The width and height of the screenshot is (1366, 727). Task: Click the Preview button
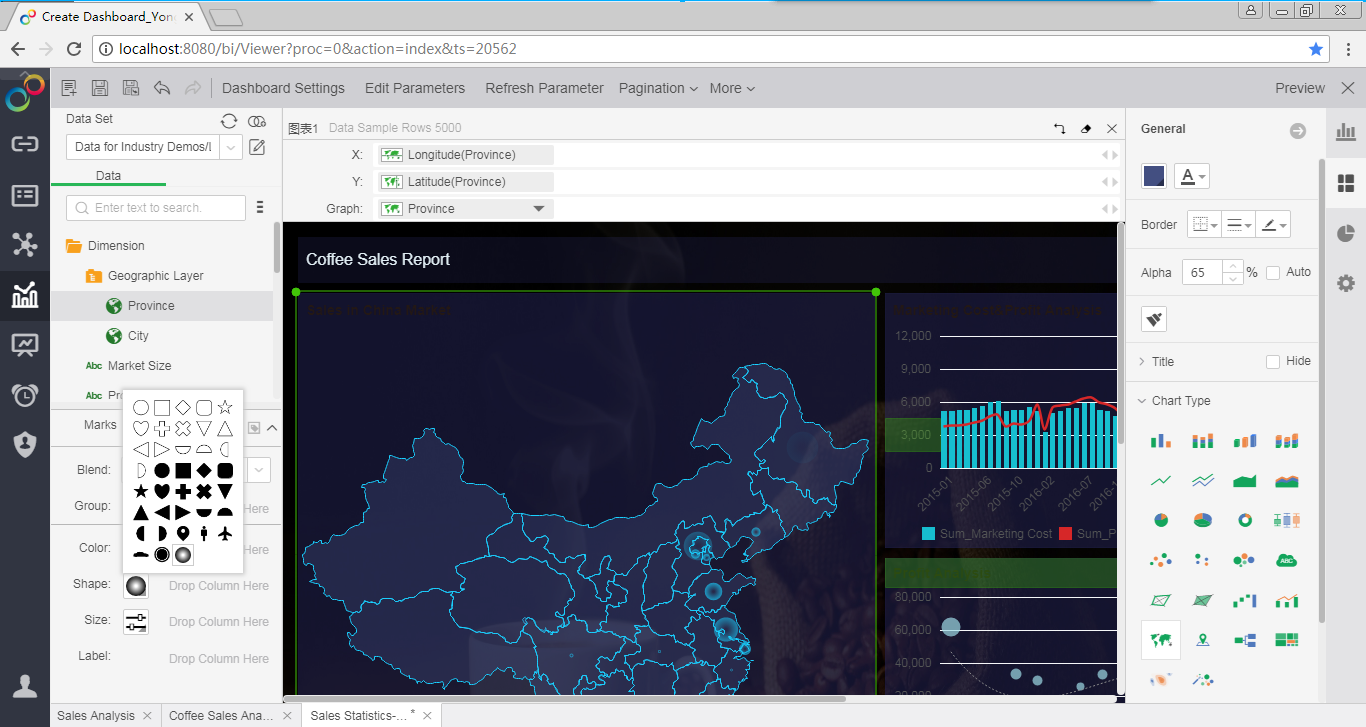[1300, 88]
